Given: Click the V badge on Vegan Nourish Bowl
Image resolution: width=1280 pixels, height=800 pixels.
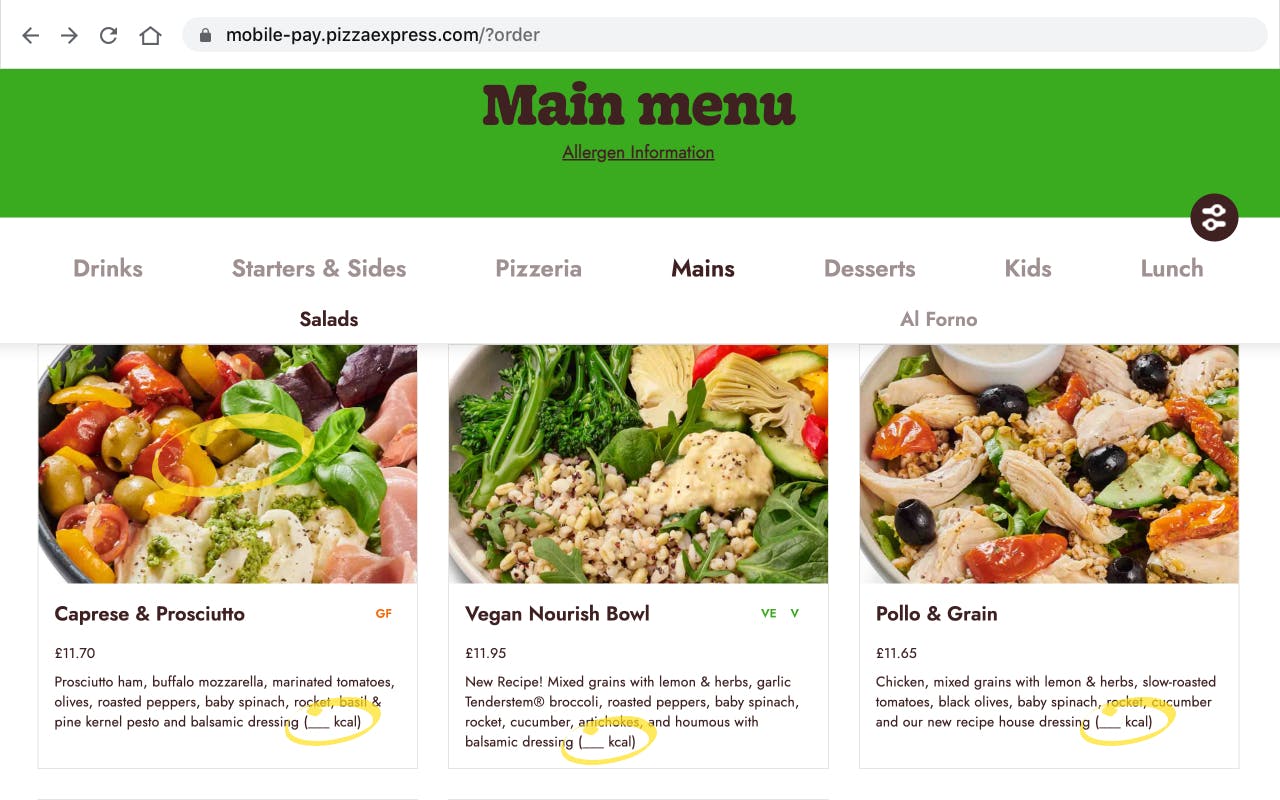Looking at the screenshot, I should [795, 614].
